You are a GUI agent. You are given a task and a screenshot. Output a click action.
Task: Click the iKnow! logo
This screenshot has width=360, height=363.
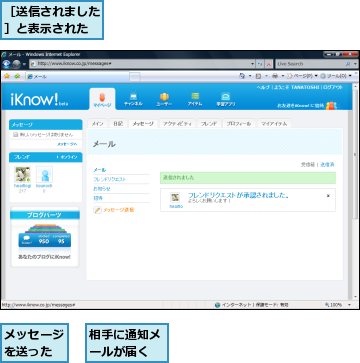(38, 100)
